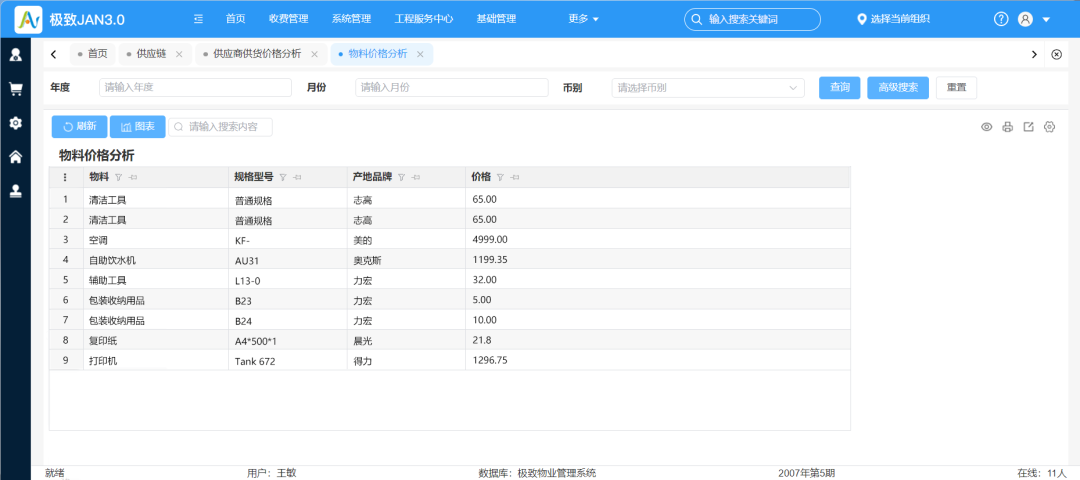
Task: Open the stamp icon in left sidebar
Action: click(15, 192)
